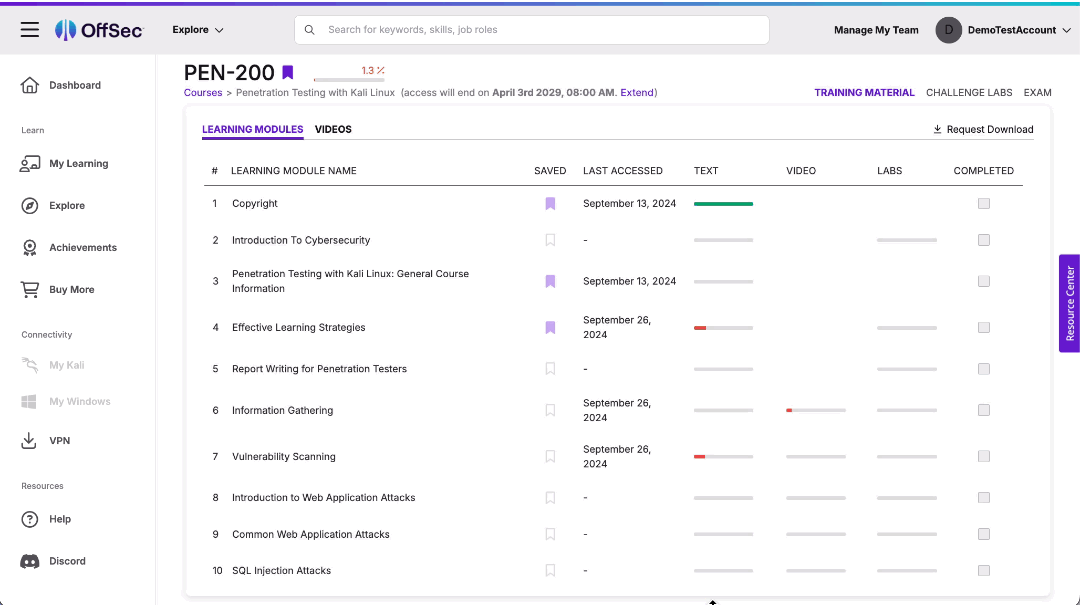Open the hamburger menu at top left
1080x608 pixels.
[x=29, y=29]
